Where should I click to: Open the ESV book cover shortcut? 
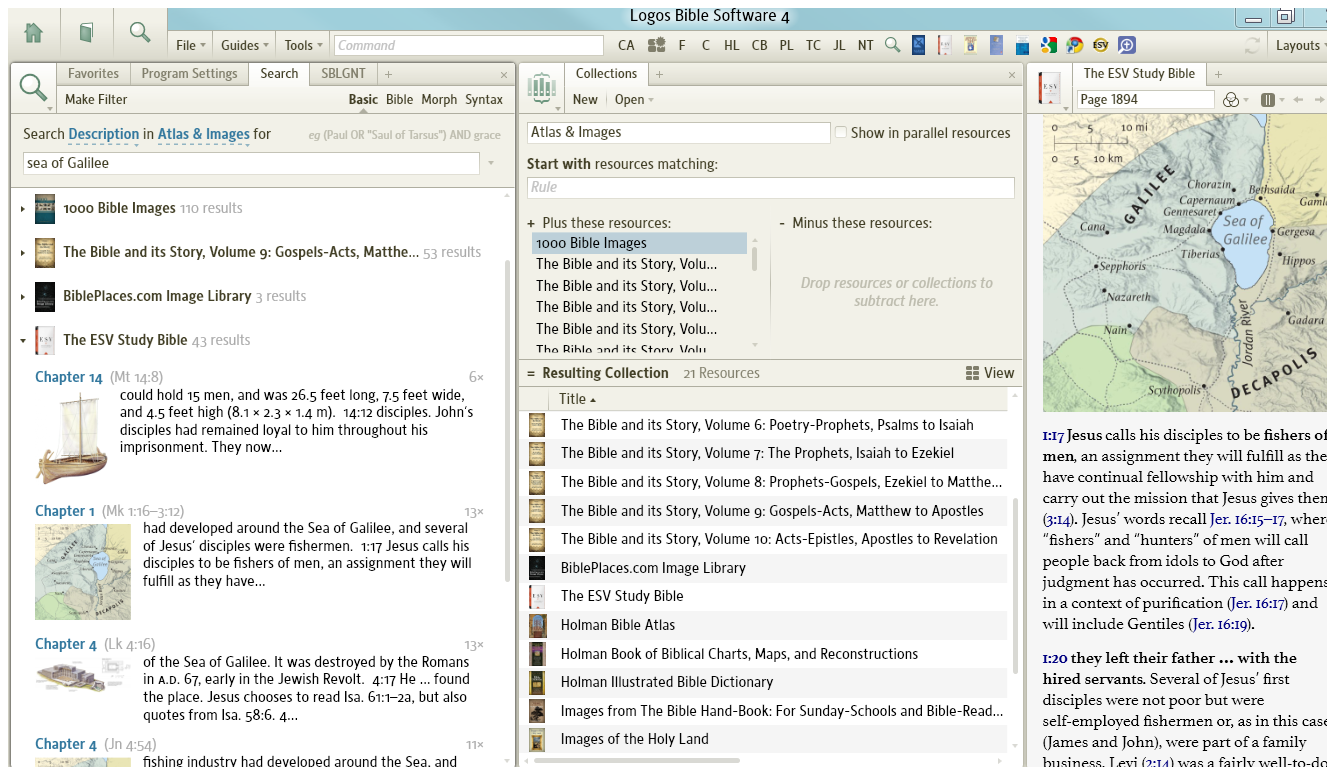click(944, 45)
